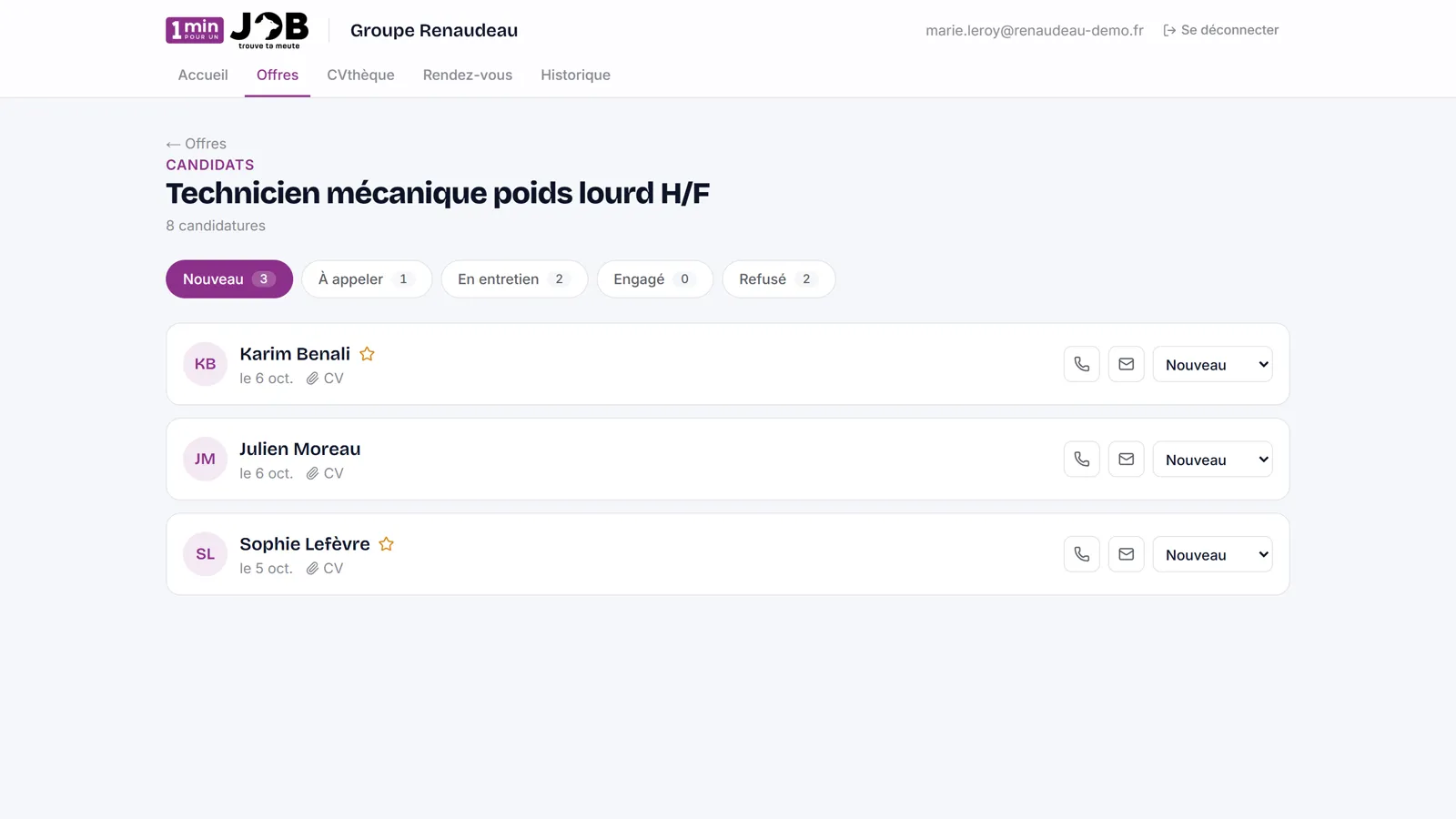Toggle favorite star for Karim Benali
The height and width of the screenshot is (819, 1456).
367,354
